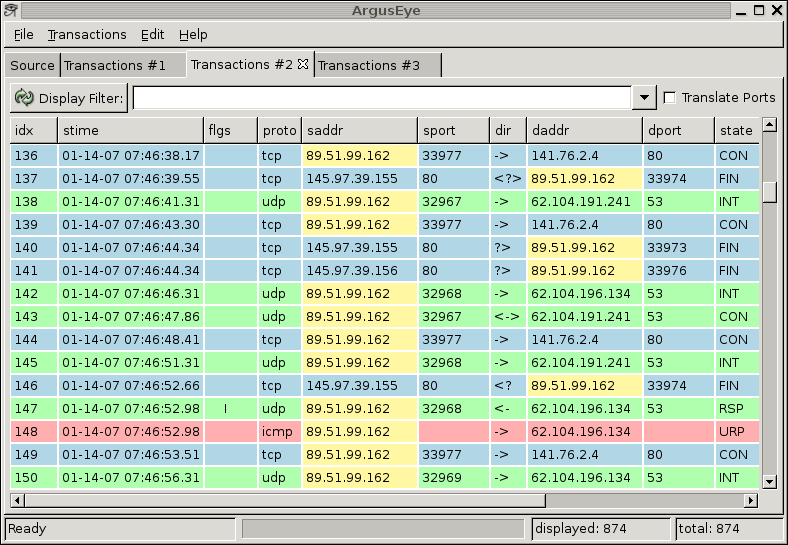Click the RSP state cell
Image resolution: width=788 pixels, height=545 pixels.
coord(737,409)
